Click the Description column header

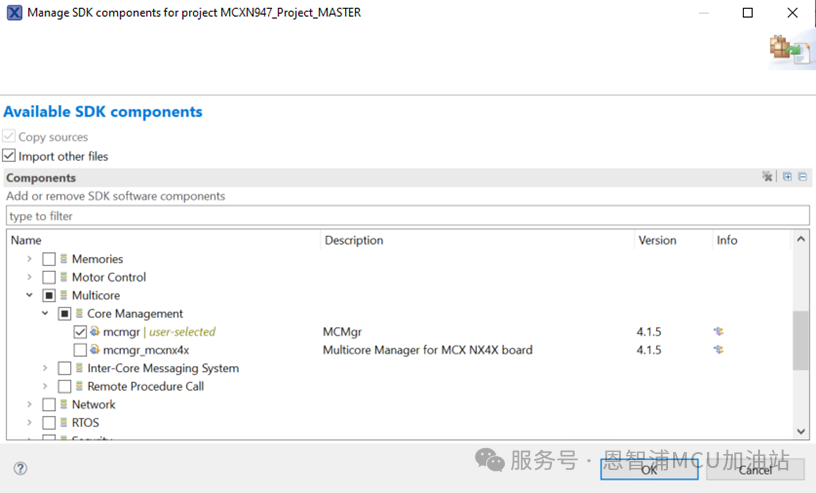tap(477, 240)
